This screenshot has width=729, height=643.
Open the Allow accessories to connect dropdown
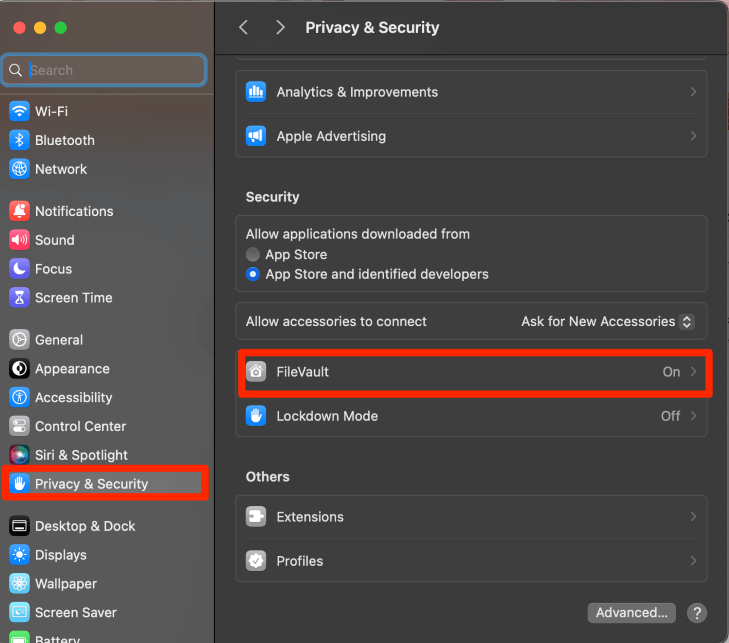pyautogui.click(x=608, y=321)
